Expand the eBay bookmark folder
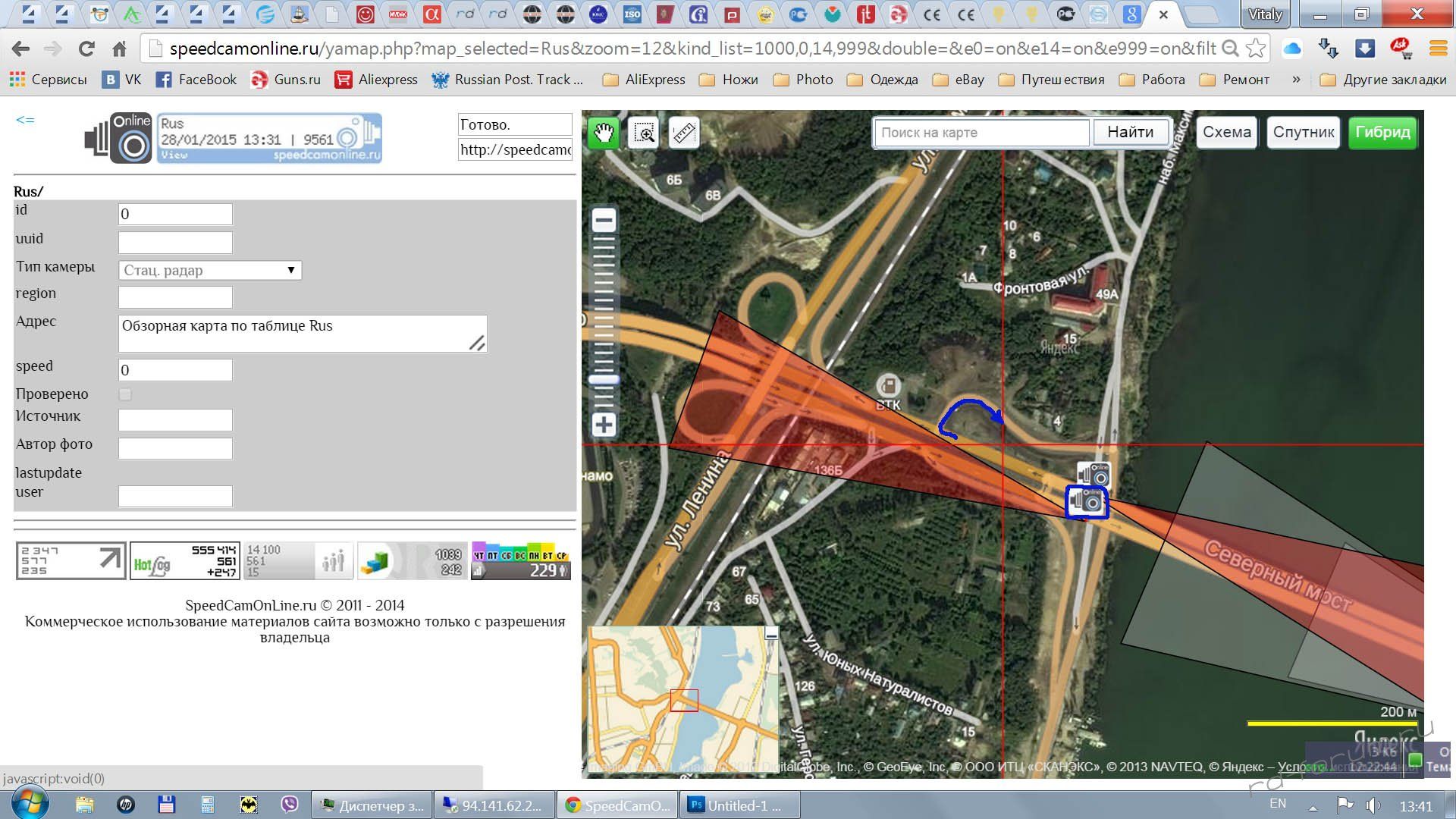The width and height of the screenshot is (1456, 819). point(959,80)
